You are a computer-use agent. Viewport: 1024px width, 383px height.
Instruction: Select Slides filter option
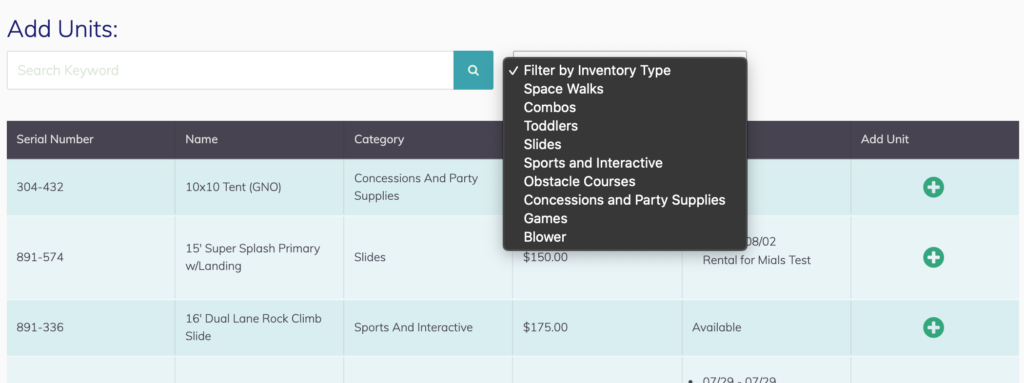coord(625,144)
